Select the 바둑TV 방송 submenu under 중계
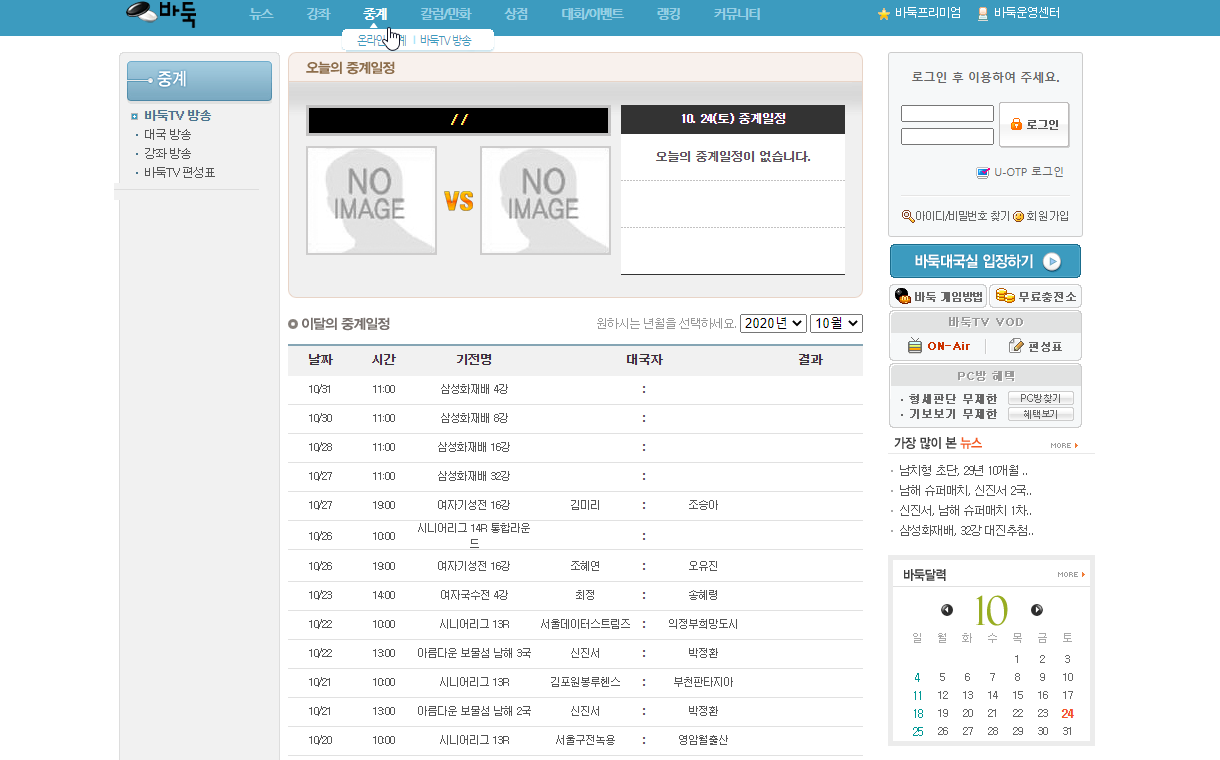1220x760 pixels. pos(445,40)
